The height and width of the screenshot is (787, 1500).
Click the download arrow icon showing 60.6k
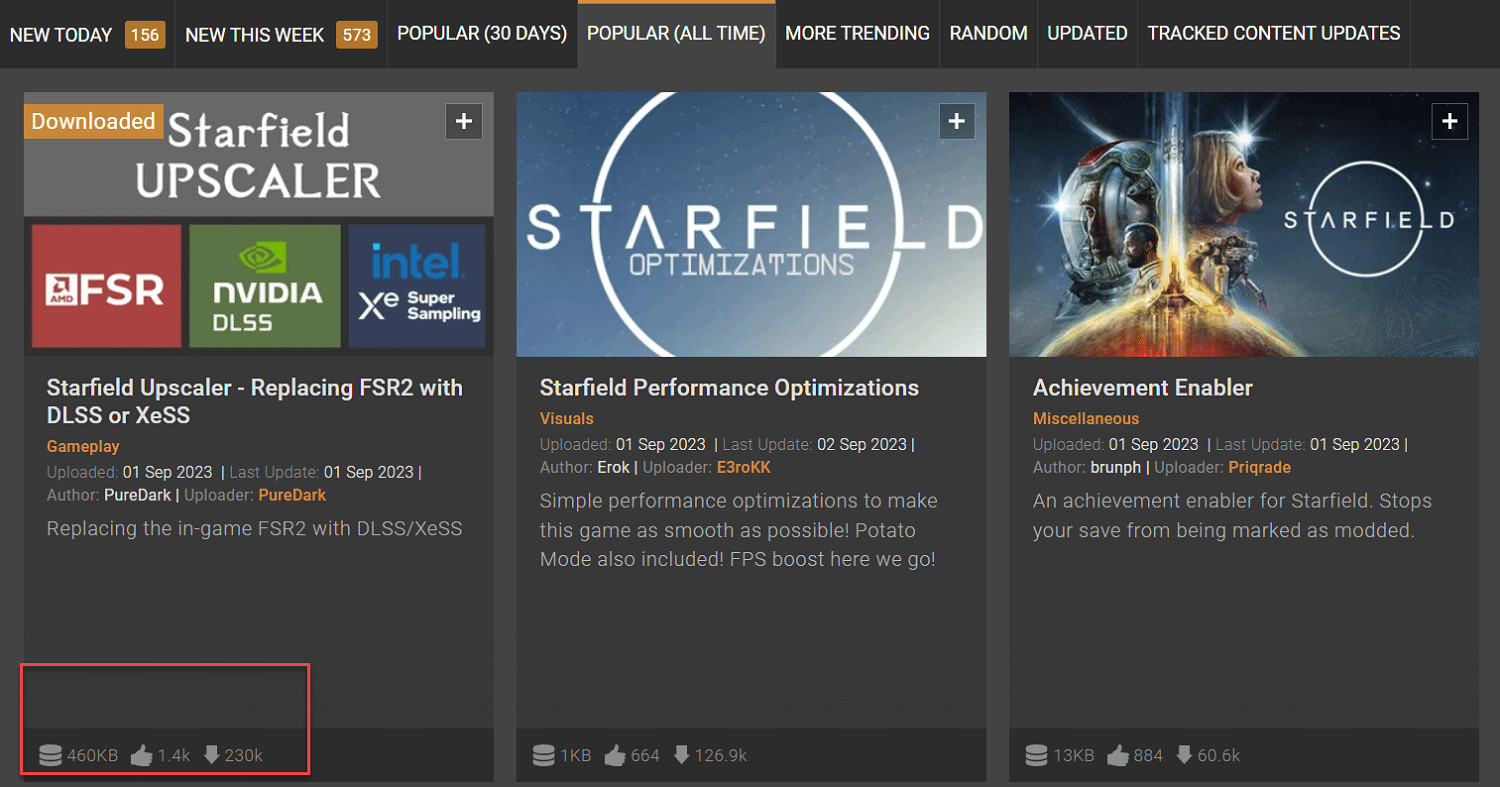pos(1184,755)
